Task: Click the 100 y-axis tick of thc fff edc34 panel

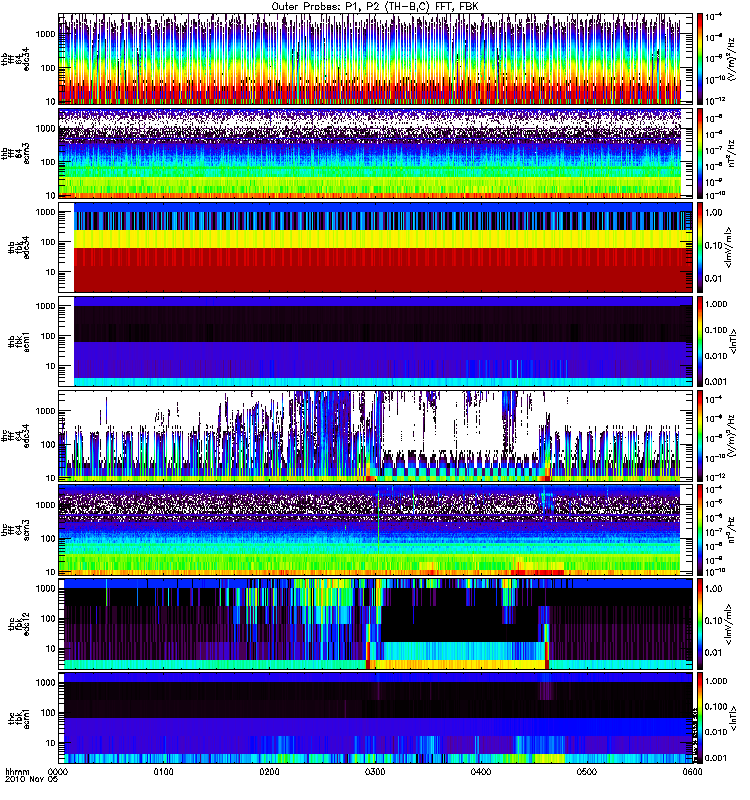Action: [48, 445]
